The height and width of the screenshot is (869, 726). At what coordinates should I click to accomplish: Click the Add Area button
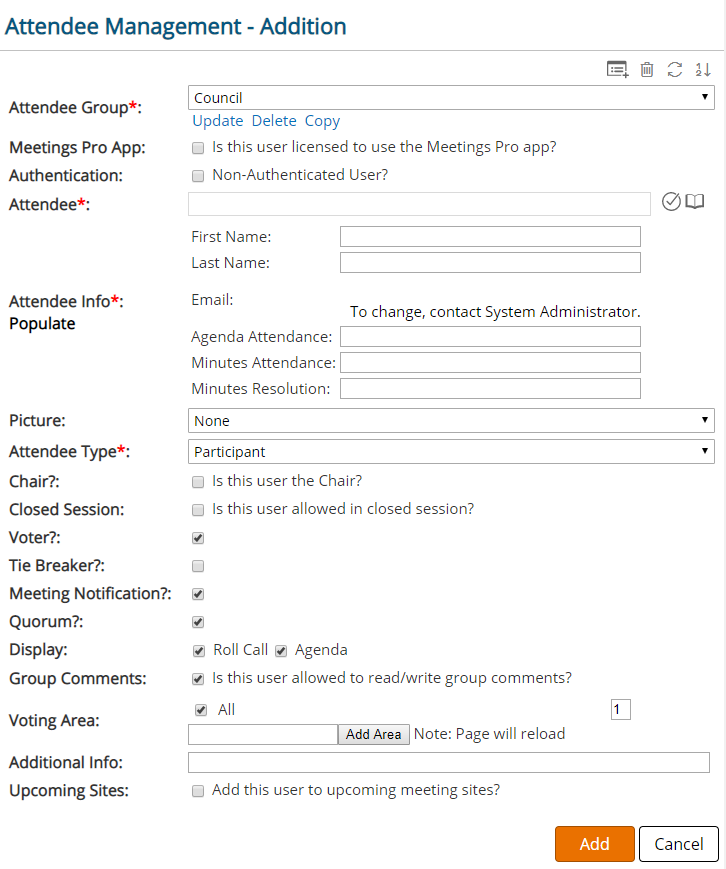[x=373, y=734]
